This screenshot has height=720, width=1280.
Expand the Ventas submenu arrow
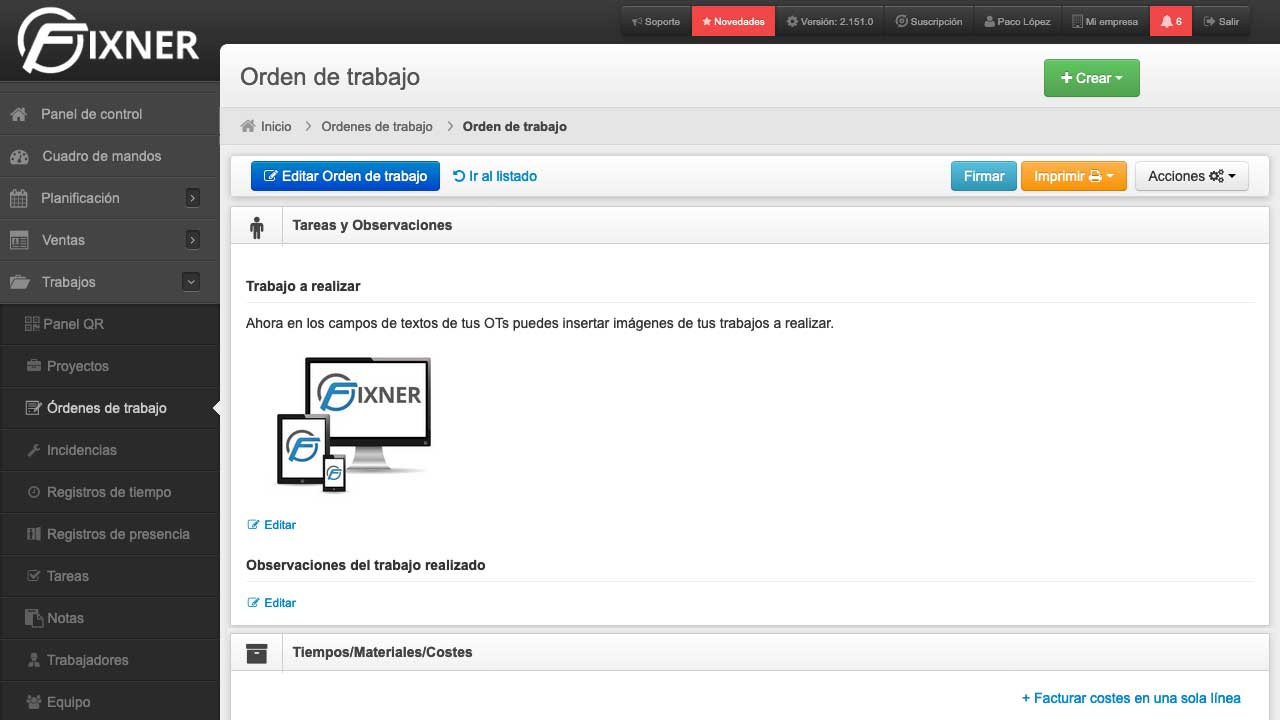point(193,240)
